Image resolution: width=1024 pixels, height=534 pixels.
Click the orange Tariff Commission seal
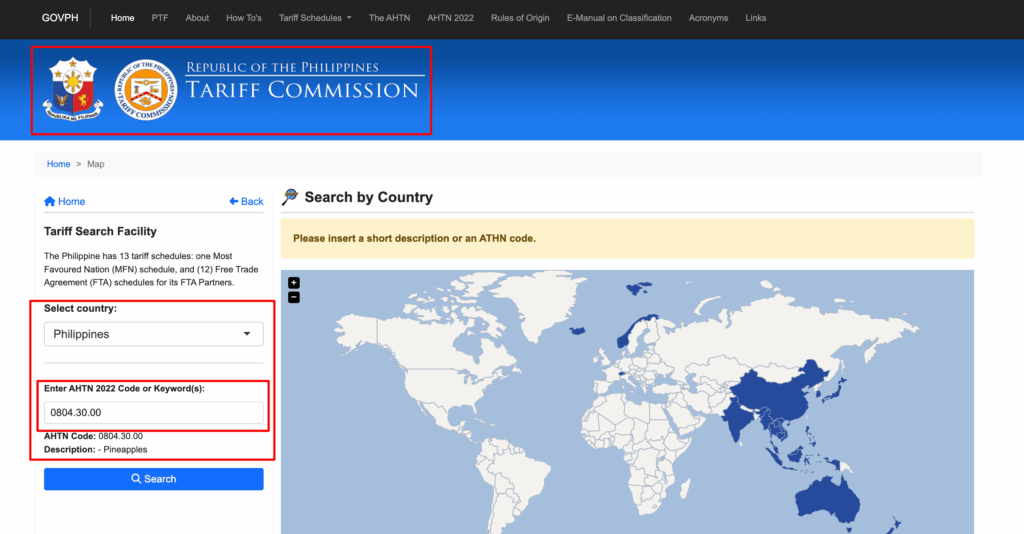pyautogui.click(x=146, y=90)
